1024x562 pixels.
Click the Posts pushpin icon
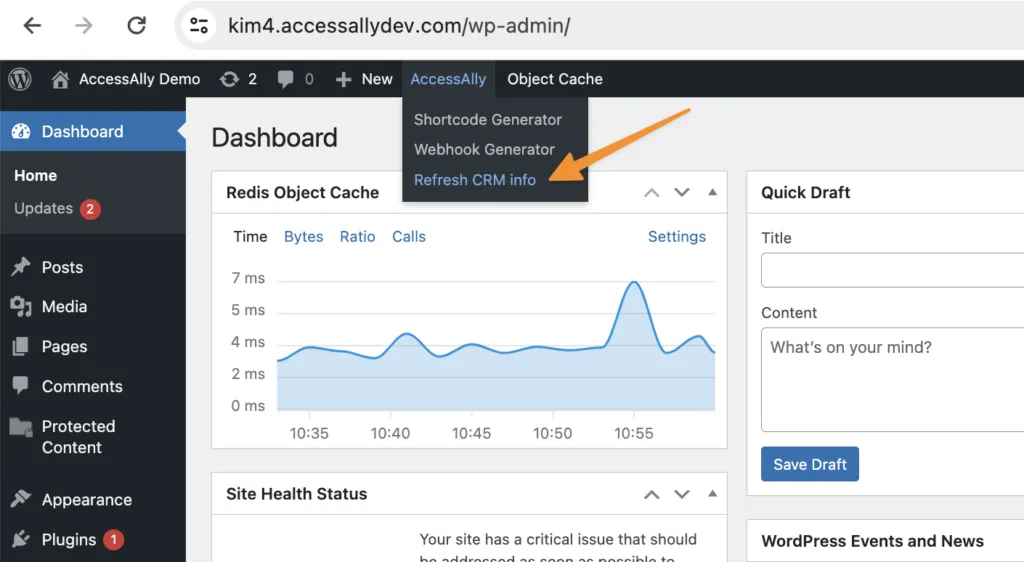(21, 267)
